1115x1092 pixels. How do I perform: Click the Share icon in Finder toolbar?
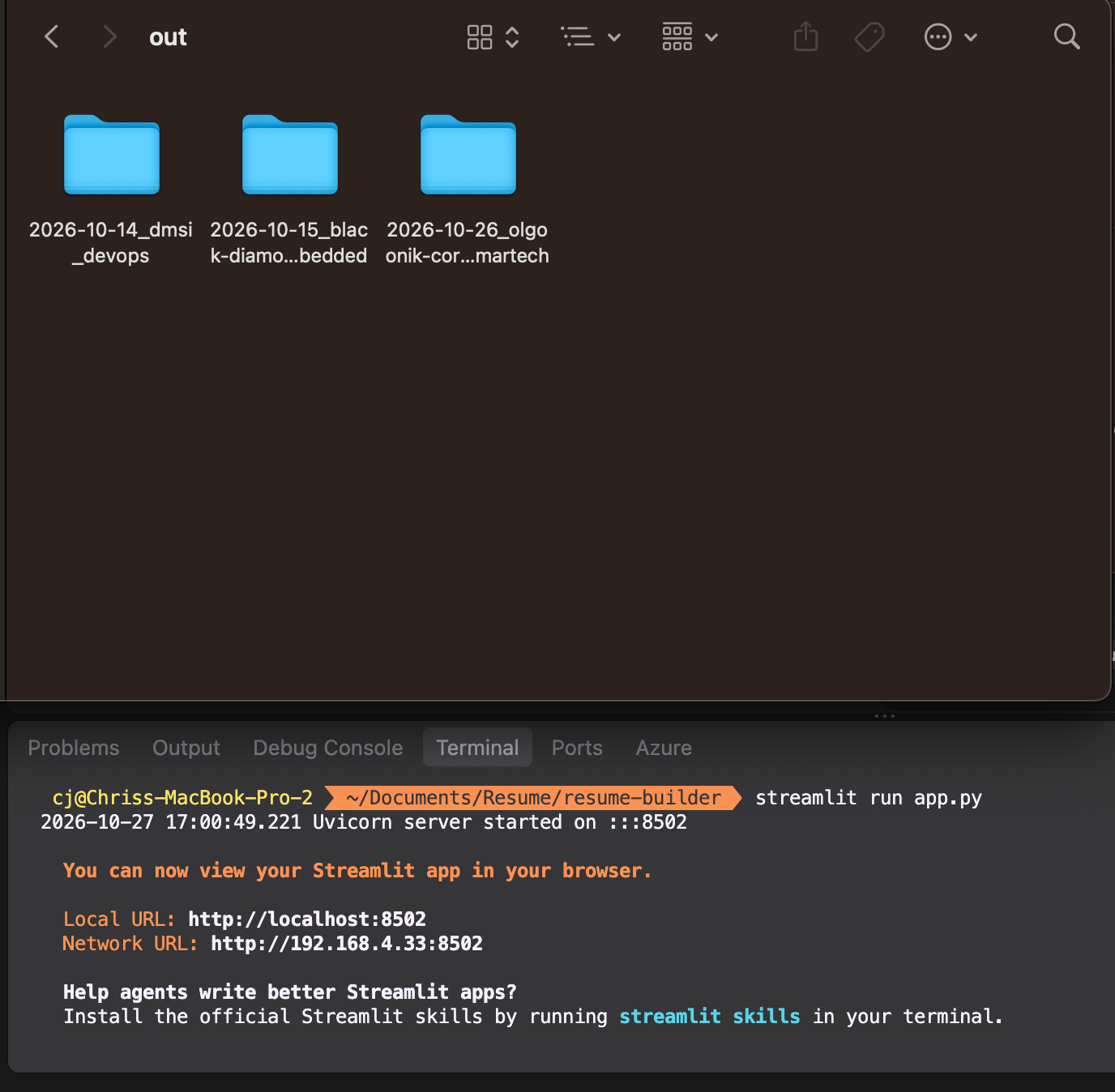click(805, 36)
